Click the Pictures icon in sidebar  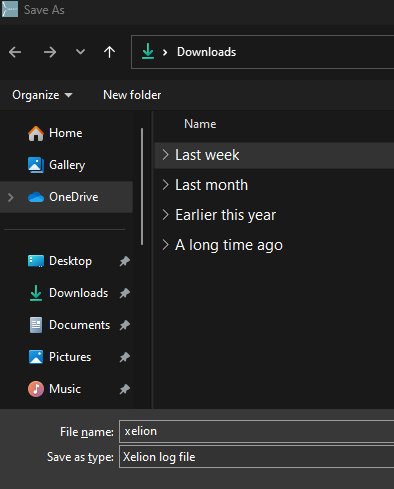(x=36, y=357)
